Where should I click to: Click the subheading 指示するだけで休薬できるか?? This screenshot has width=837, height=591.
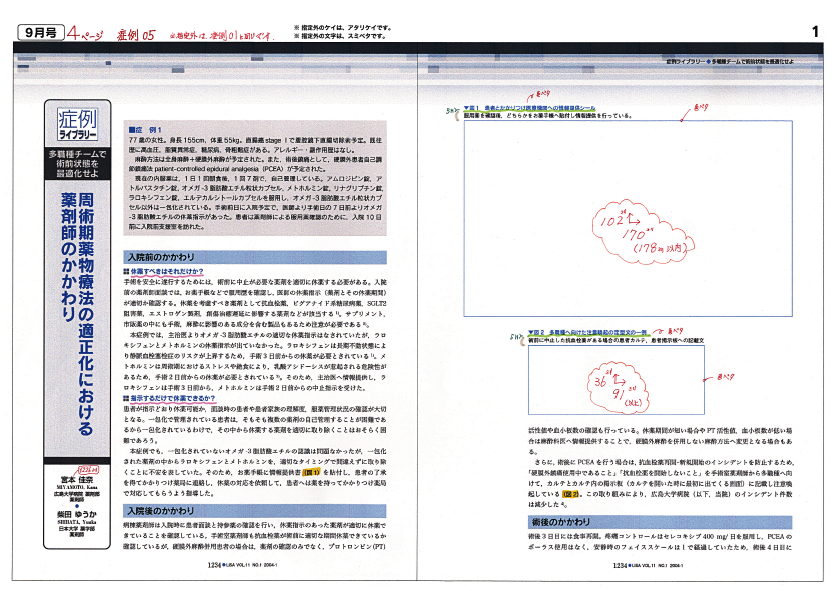tap(168, 398)
